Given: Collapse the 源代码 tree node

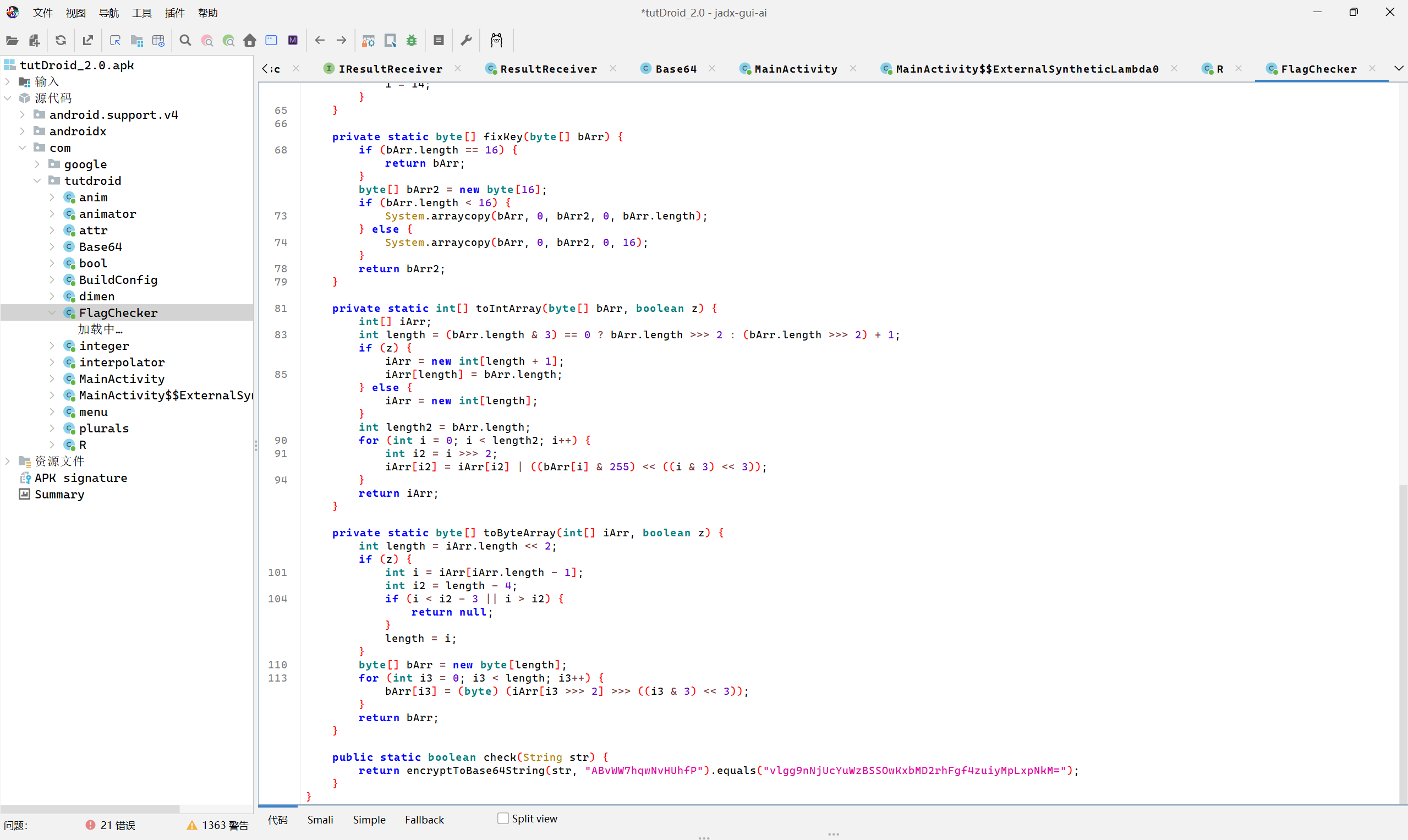Looking at the screenshot, I should pyautogui.click(x=7, y=98).
